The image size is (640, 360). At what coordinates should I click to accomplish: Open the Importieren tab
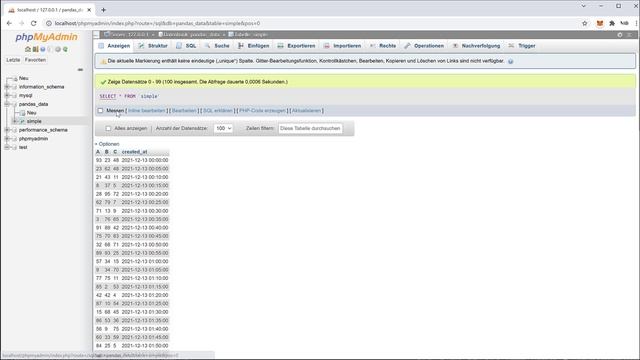(x=343, y=46)
